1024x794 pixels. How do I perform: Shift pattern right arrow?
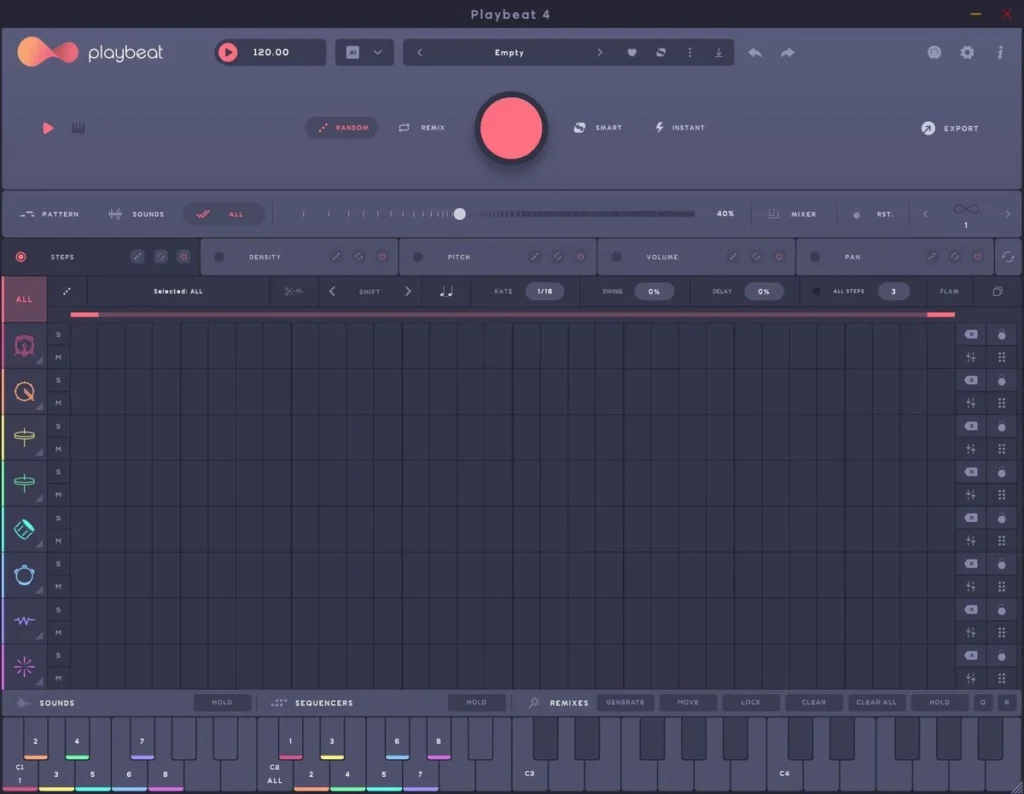tap(408, 291)
